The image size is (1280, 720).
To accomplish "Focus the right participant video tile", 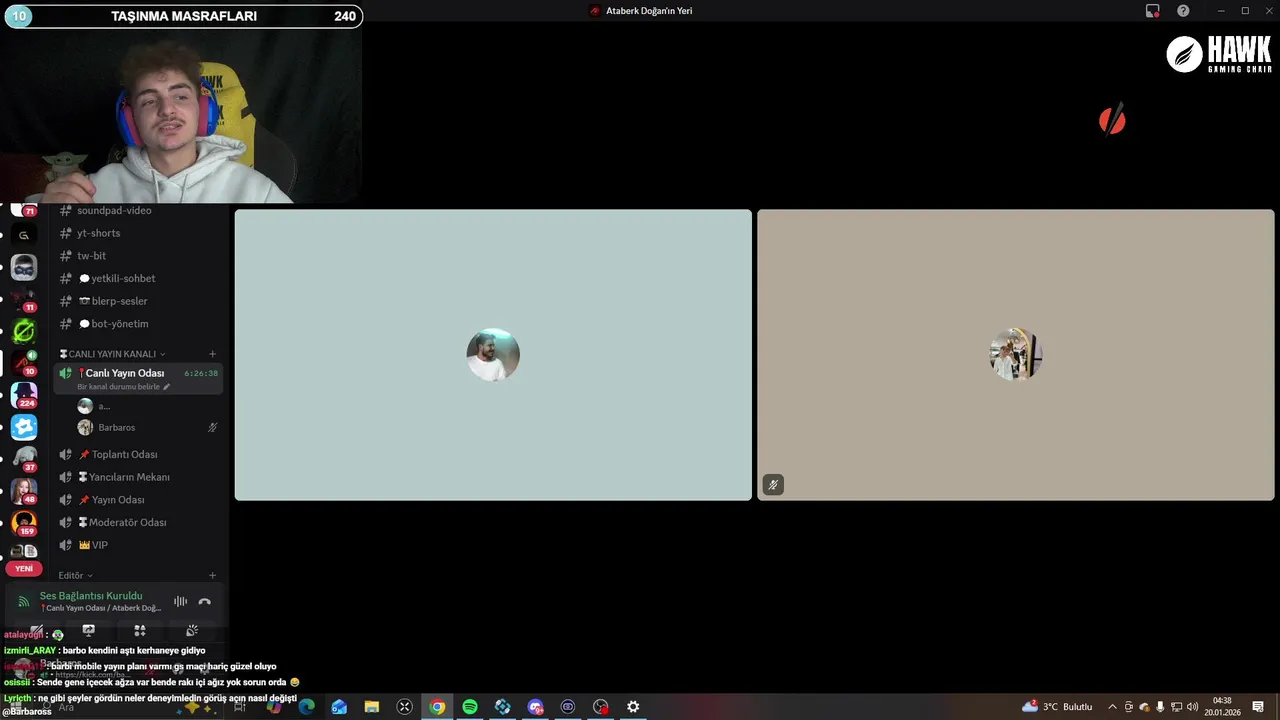I will 1016,355.
